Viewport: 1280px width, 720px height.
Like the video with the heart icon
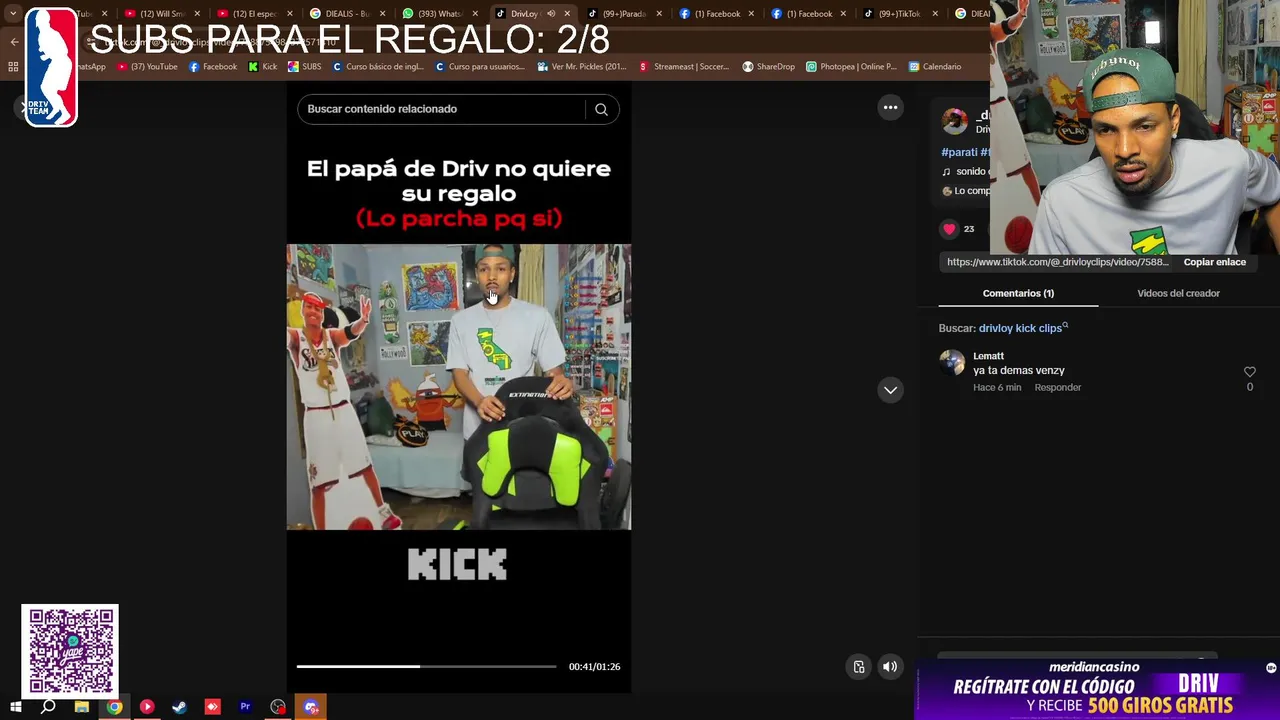click(949, 229)
